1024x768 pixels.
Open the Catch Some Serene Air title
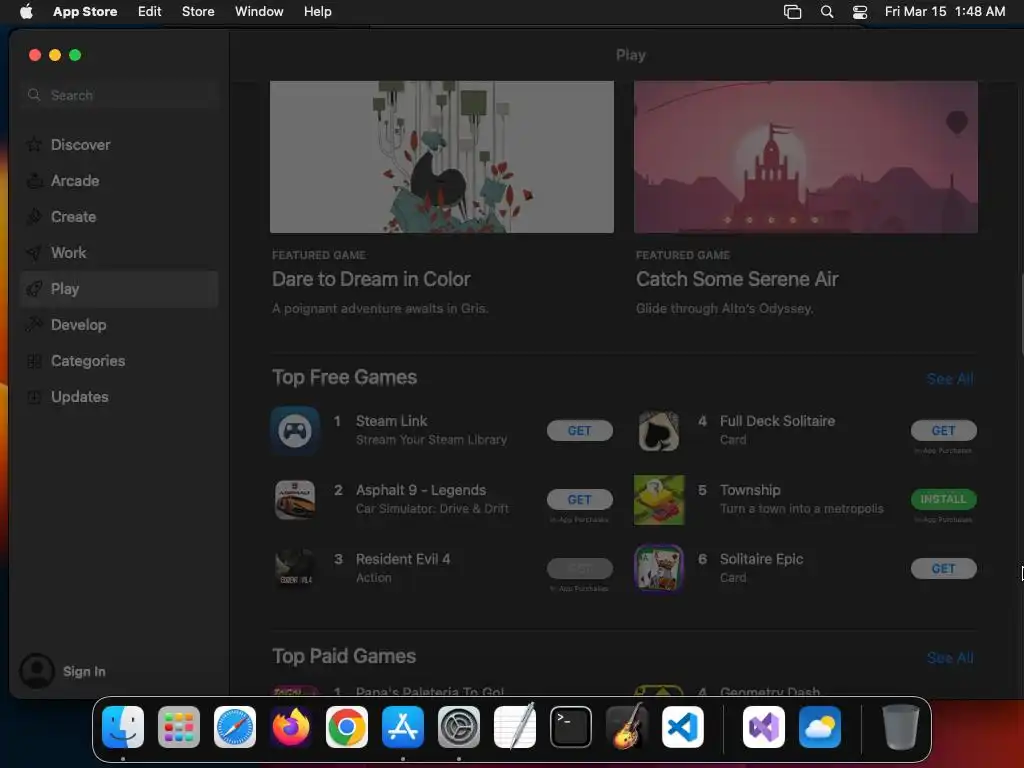(737, 279)
